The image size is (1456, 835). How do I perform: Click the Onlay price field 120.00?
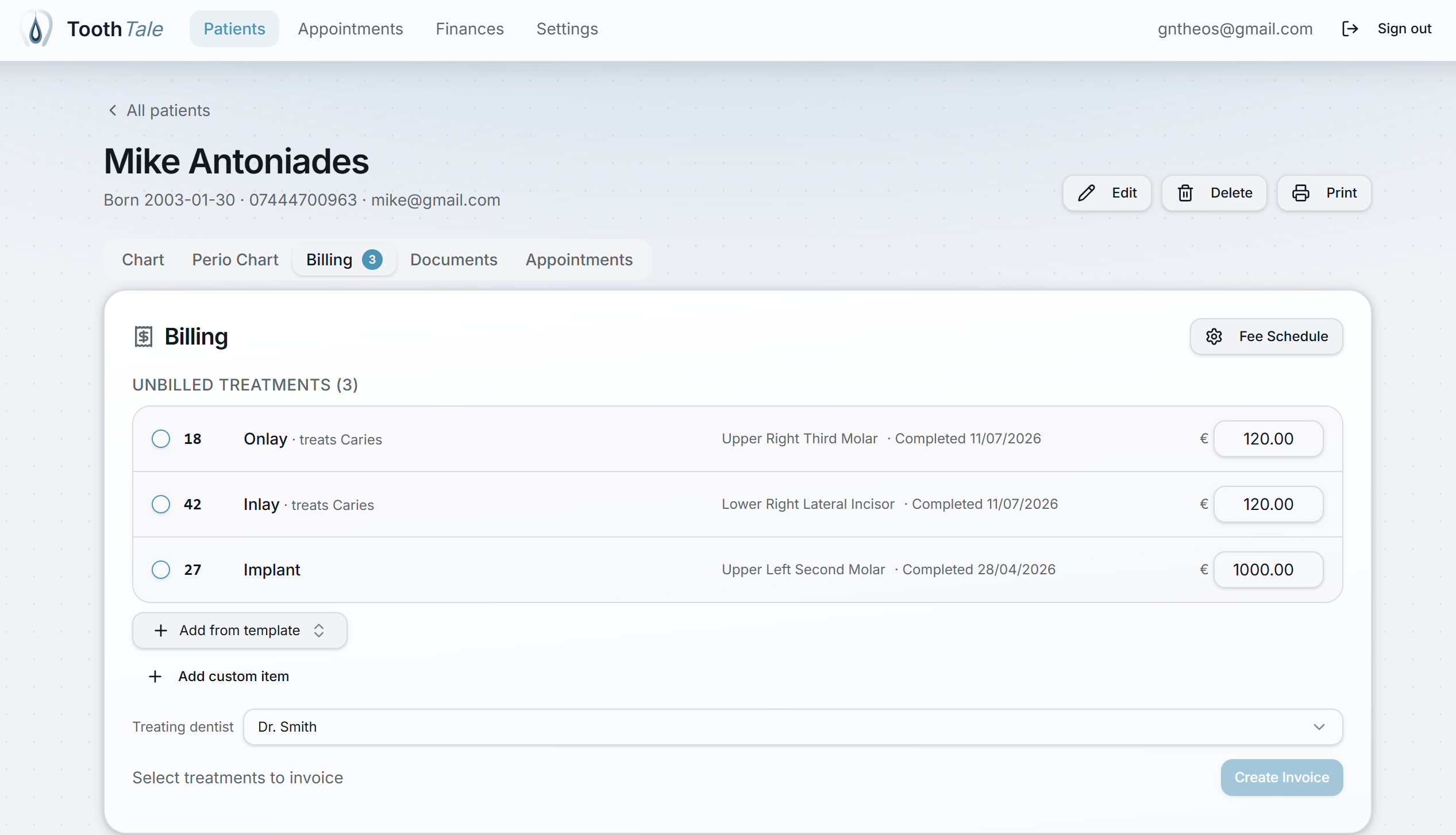tap(1269, 439)
